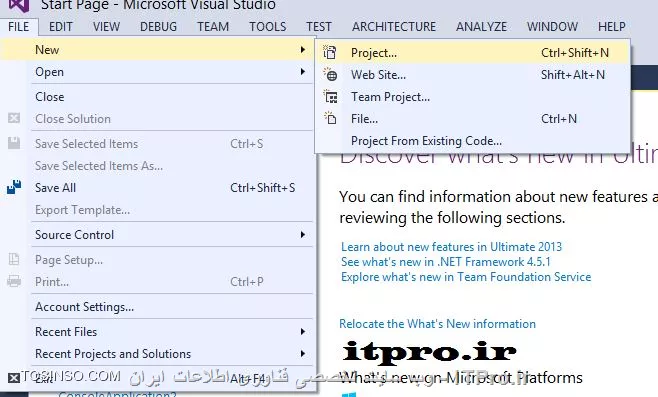Open the VIEW menu

[x=107, y=27]
